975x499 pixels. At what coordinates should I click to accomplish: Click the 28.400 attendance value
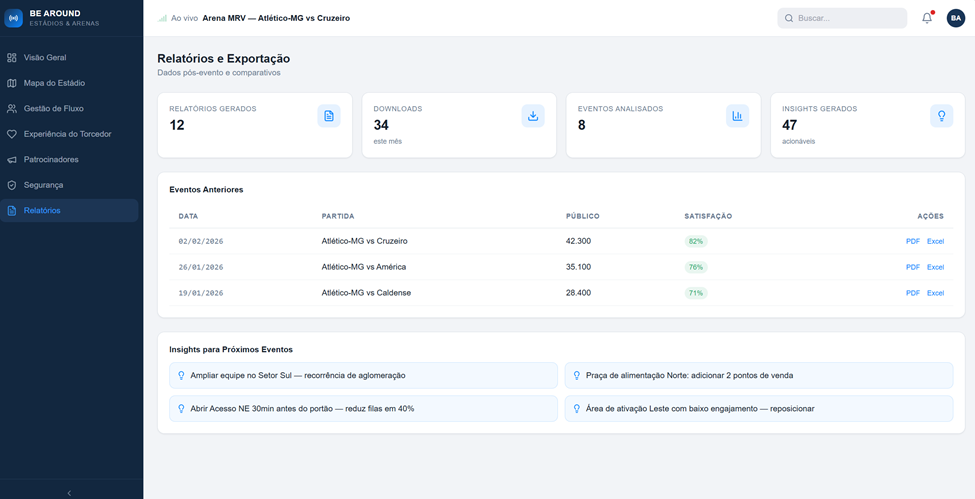pyautogui.click(x=578, y=293)
